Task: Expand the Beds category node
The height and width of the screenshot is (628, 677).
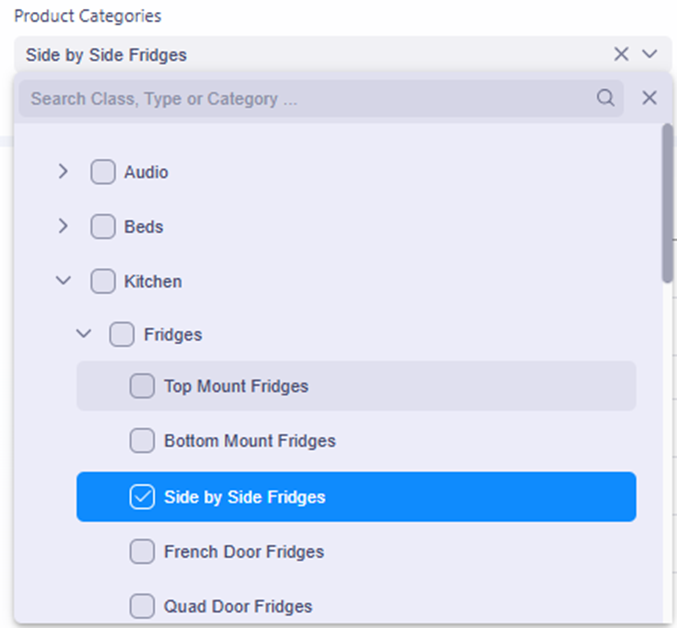Action: pyautogui.click(x=63, y=227)
